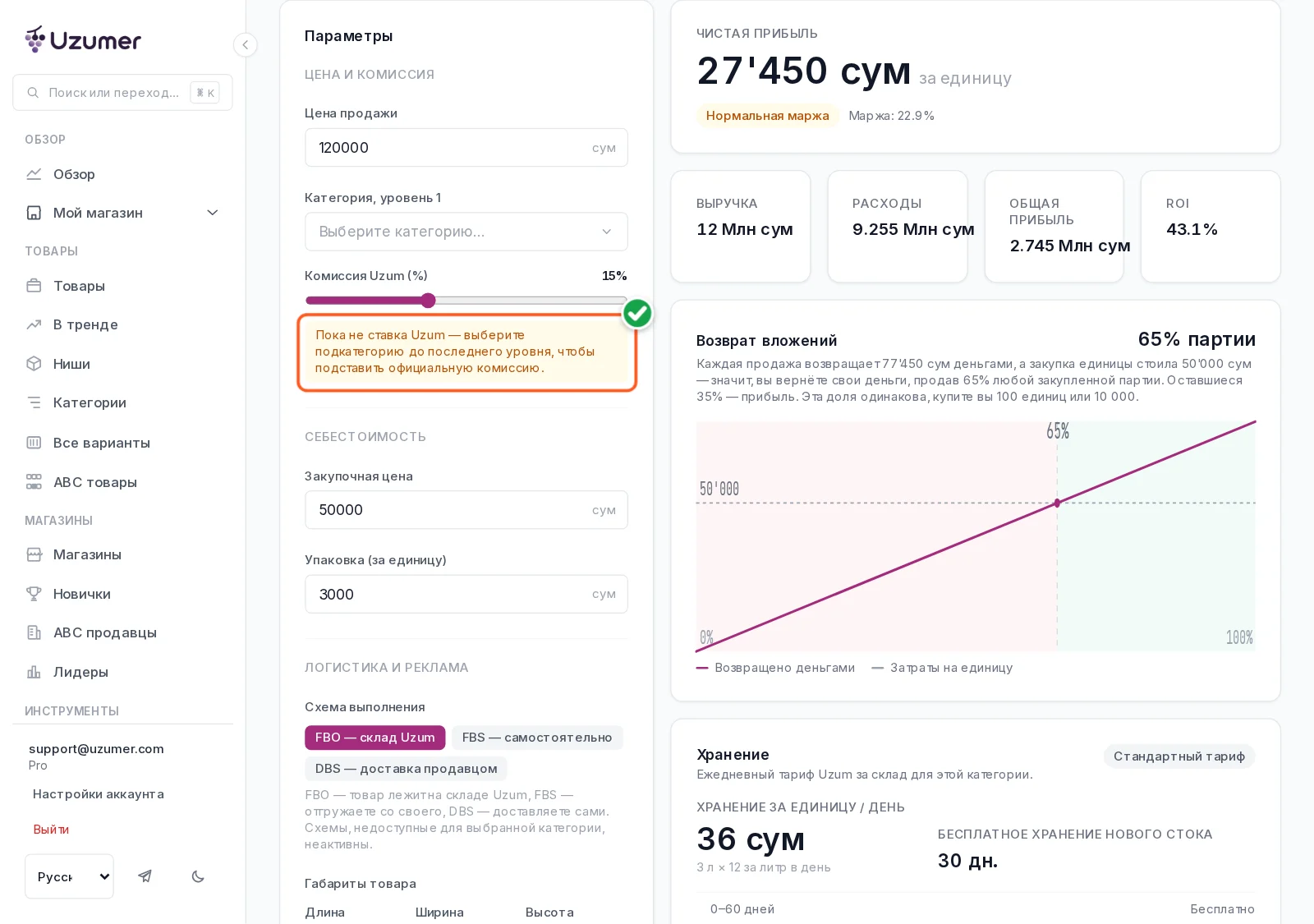Viewport: 1314px width, 924px height.
Task: Collapse the sidebar with the chevron button
Action: click(x=245, y=44)
